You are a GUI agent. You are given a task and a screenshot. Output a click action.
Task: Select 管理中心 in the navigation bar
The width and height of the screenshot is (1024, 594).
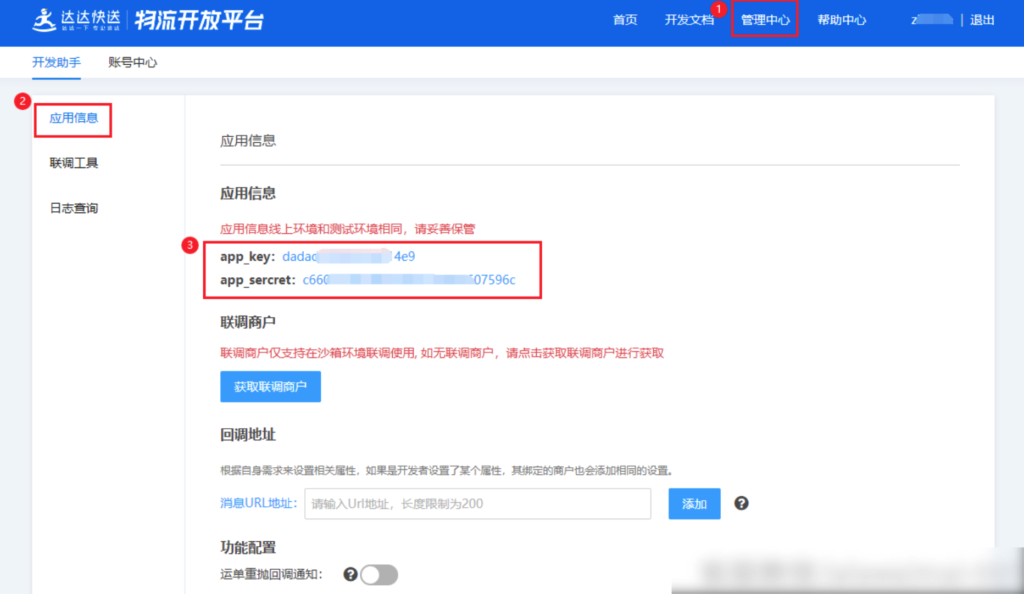click(765, 20)
